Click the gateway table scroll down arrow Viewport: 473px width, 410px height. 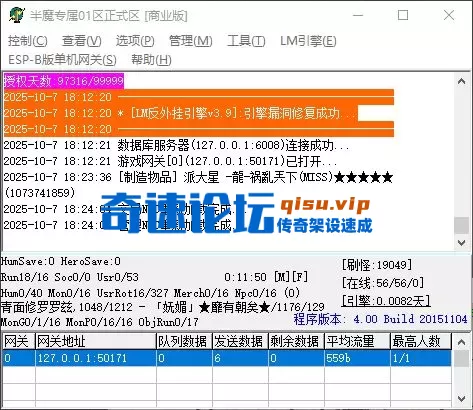tap(462, 398)
